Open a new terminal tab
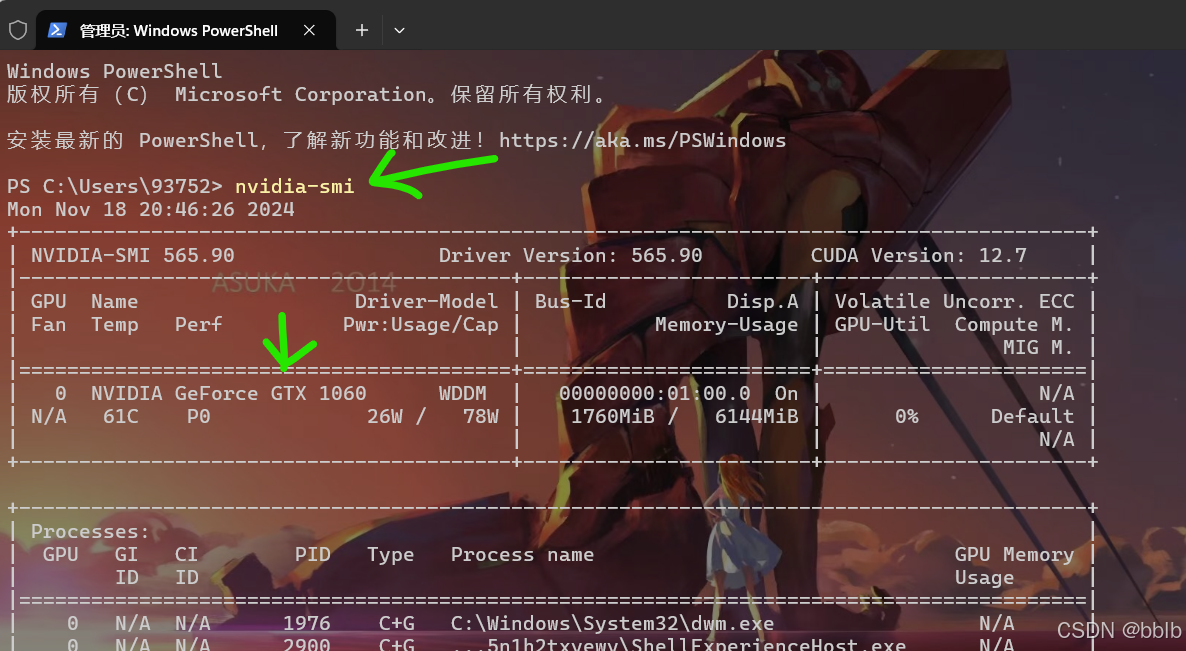The width and height of the screenshot is (1186, 651). 362,30
